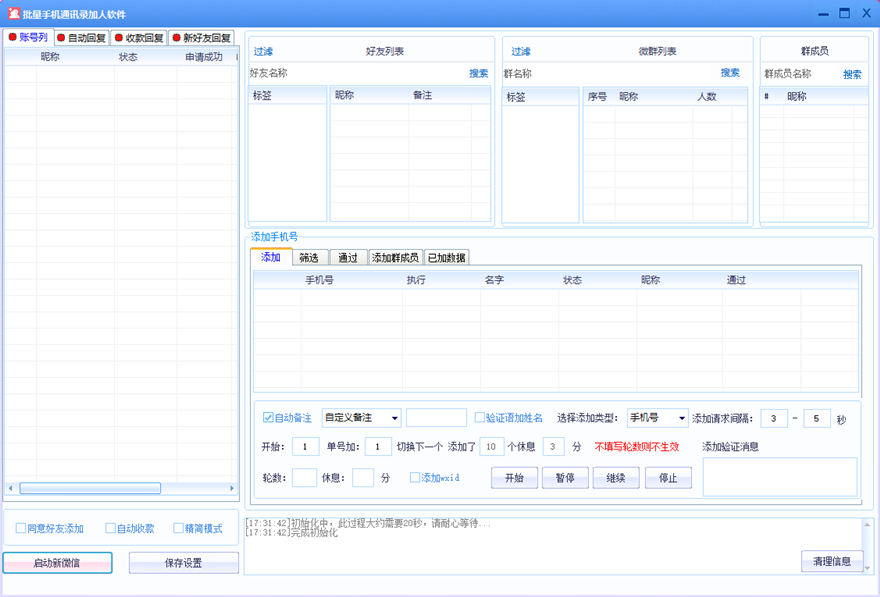Click the 轮数 input field
This screenshot has width=880, height=597.
pyautogui.click(x=305, y=478)
